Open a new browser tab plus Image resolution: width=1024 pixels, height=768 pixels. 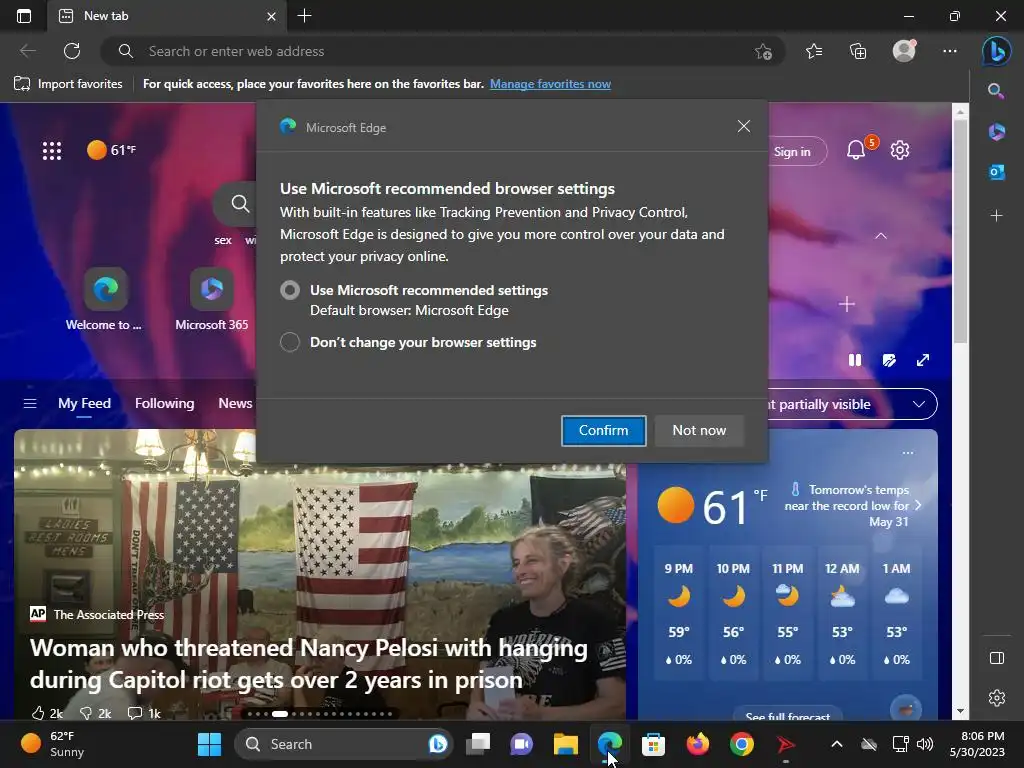[304, 16]
